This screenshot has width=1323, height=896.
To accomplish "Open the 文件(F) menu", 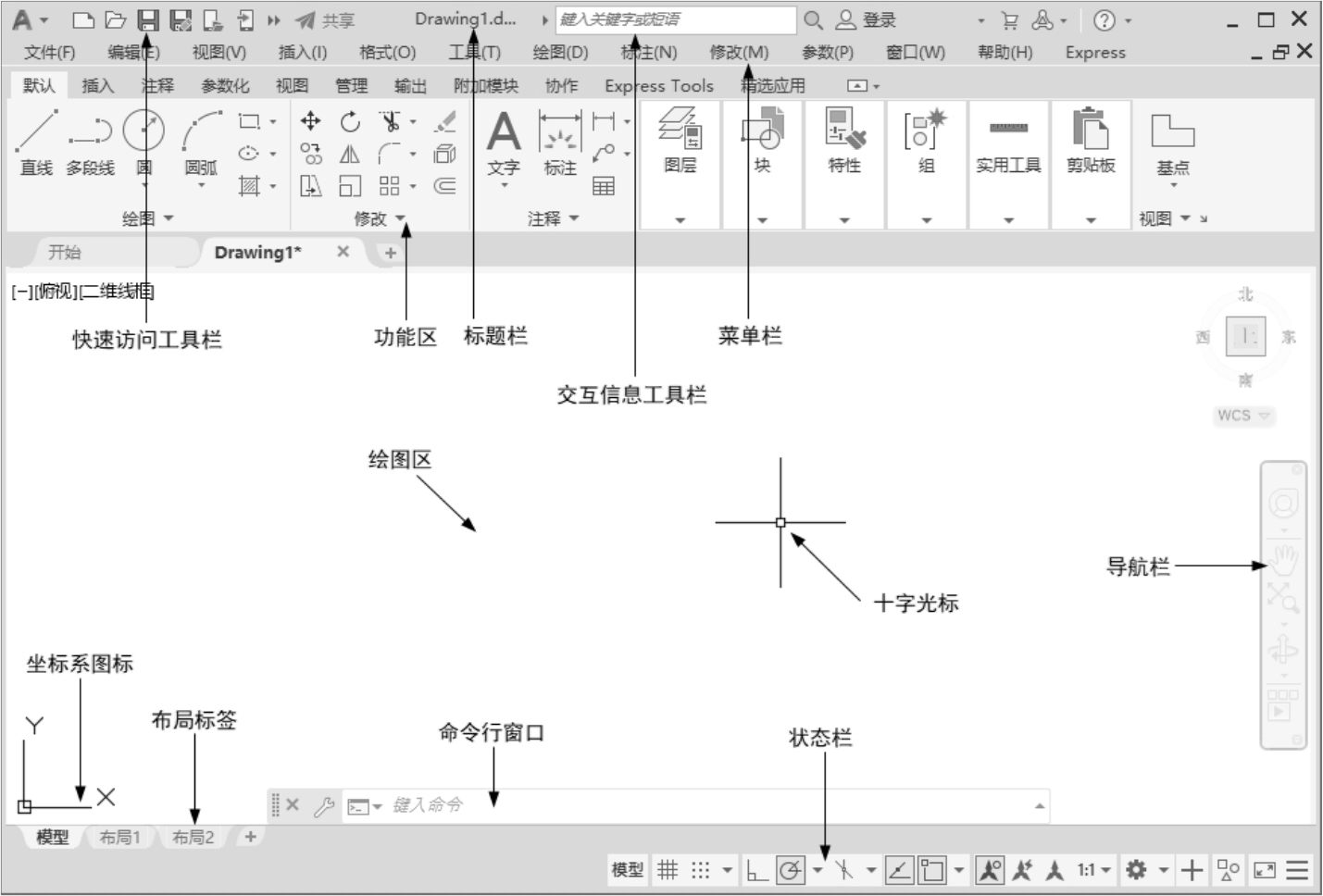I will pyautogui.click(x=49, y=53).
